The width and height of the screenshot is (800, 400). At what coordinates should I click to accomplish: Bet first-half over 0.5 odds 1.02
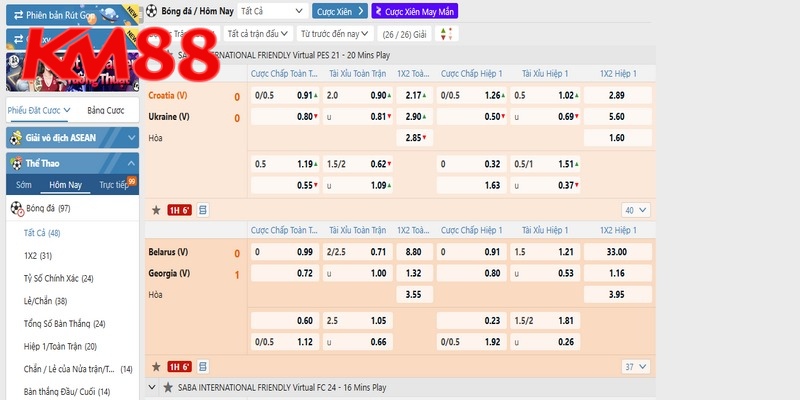point(545,95)
